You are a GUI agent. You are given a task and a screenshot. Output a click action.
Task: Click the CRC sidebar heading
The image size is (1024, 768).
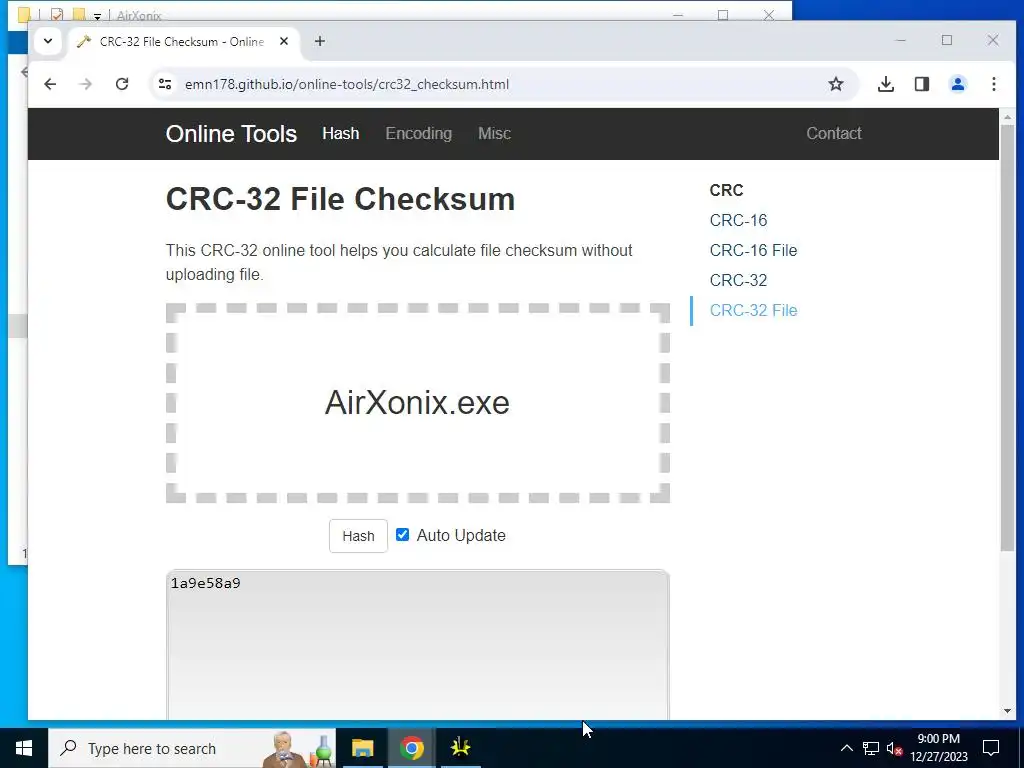726,190
